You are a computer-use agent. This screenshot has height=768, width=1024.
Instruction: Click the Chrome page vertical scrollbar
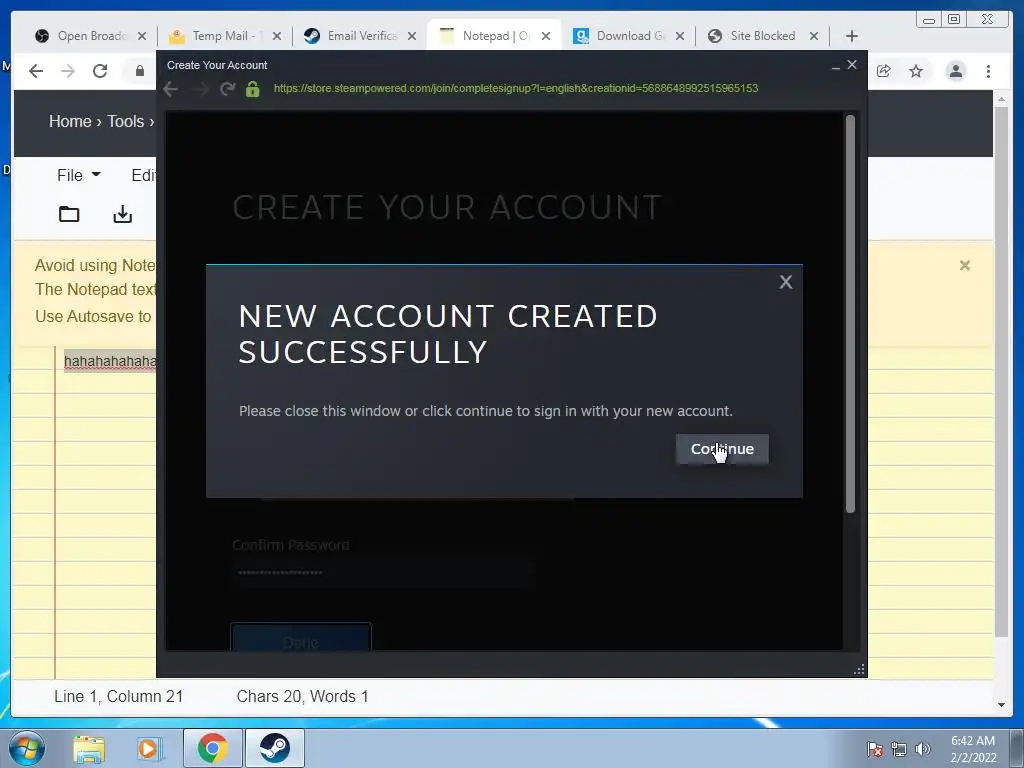tap(1001, 371)
